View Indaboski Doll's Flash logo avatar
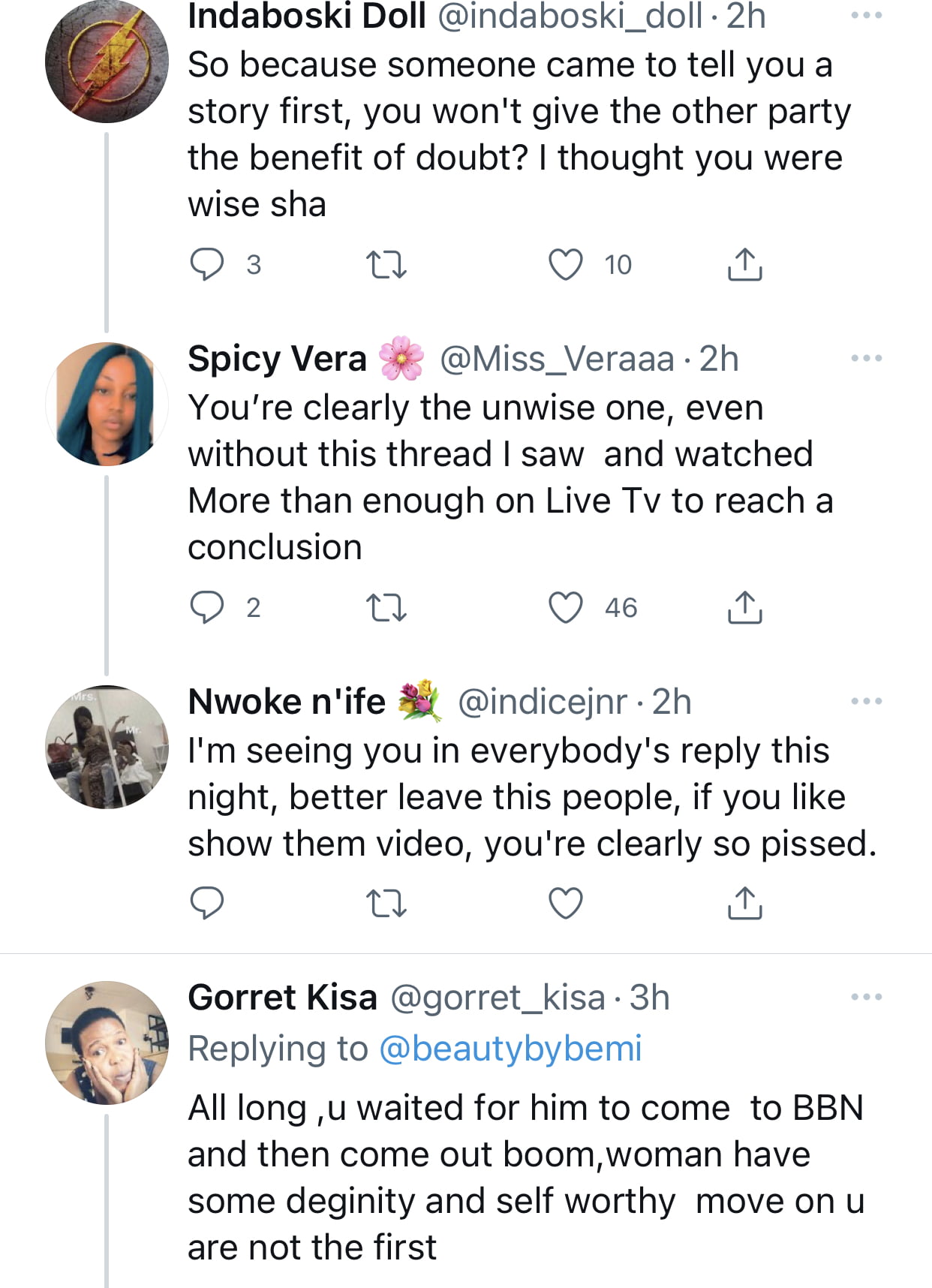Viewport: 932px width, 1288px height. click(x=107, y=62)
